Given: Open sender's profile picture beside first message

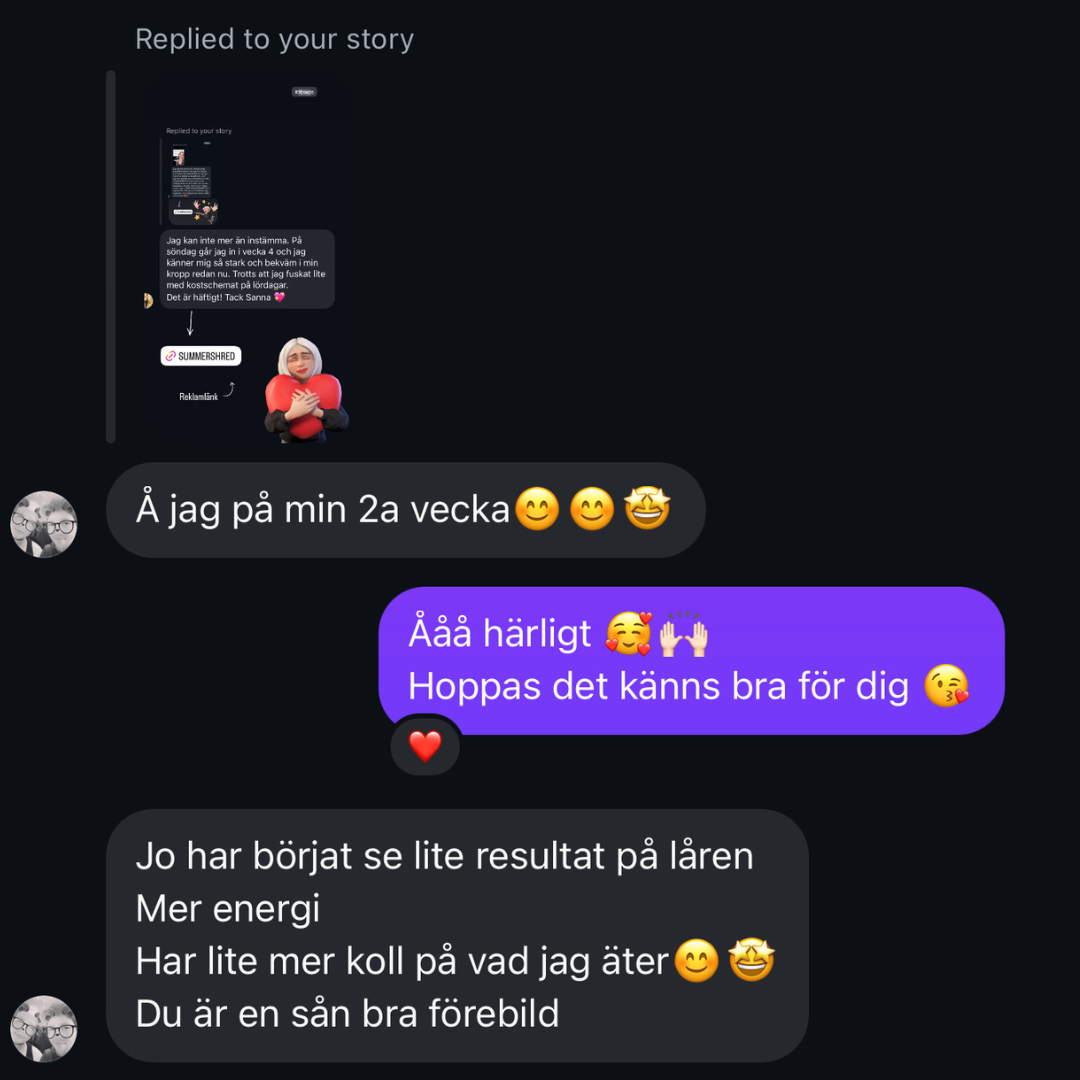Looking at the screenshot, I should pos(44,524).
